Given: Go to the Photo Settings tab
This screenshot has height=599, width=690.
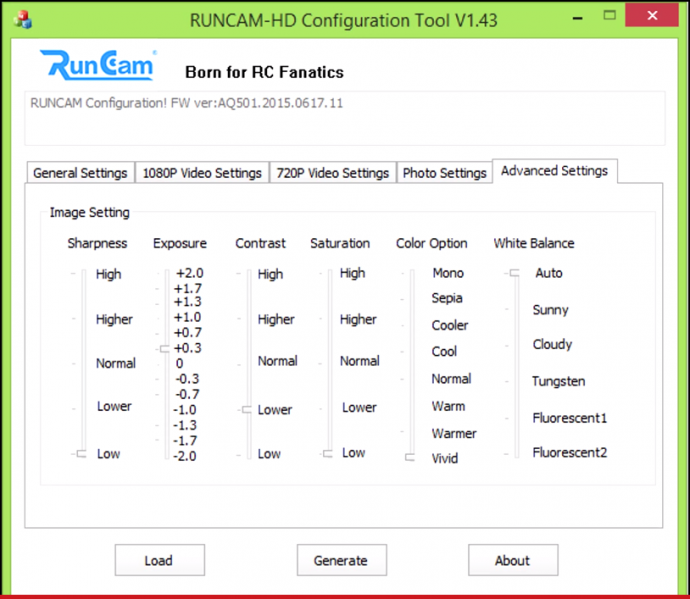Looking at the screenshot, I should [444, 173].
